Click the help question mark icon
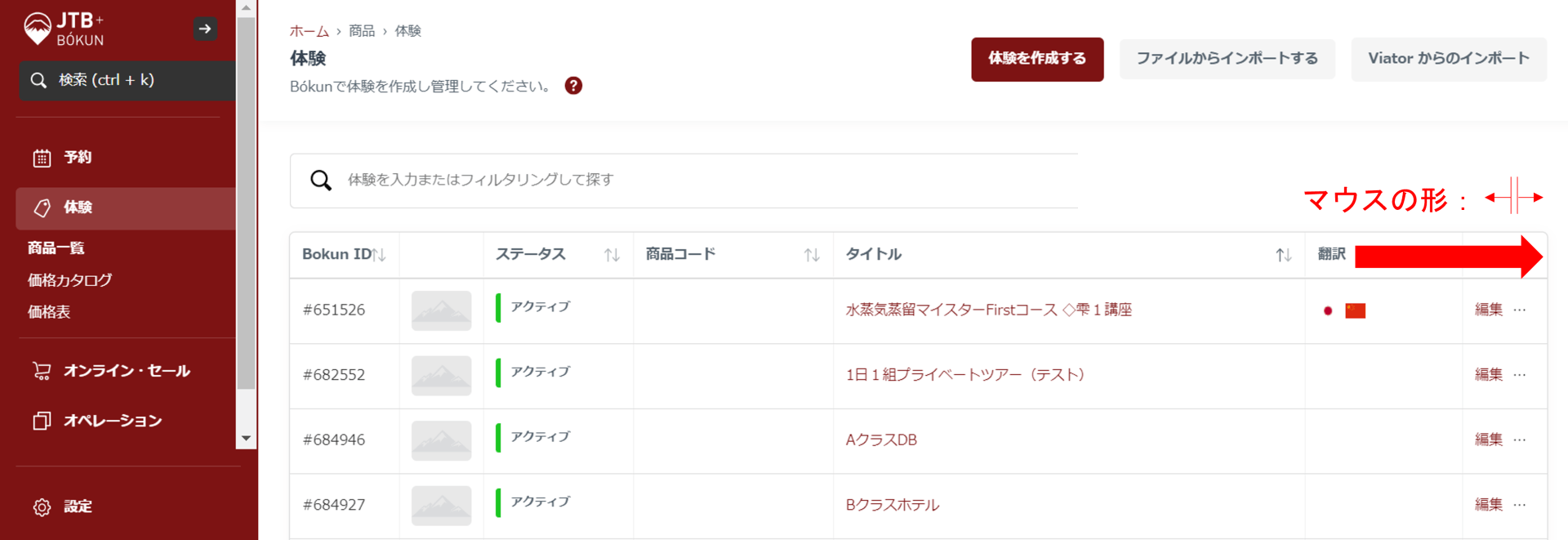The image size is (1568, 540). [573, 86]
